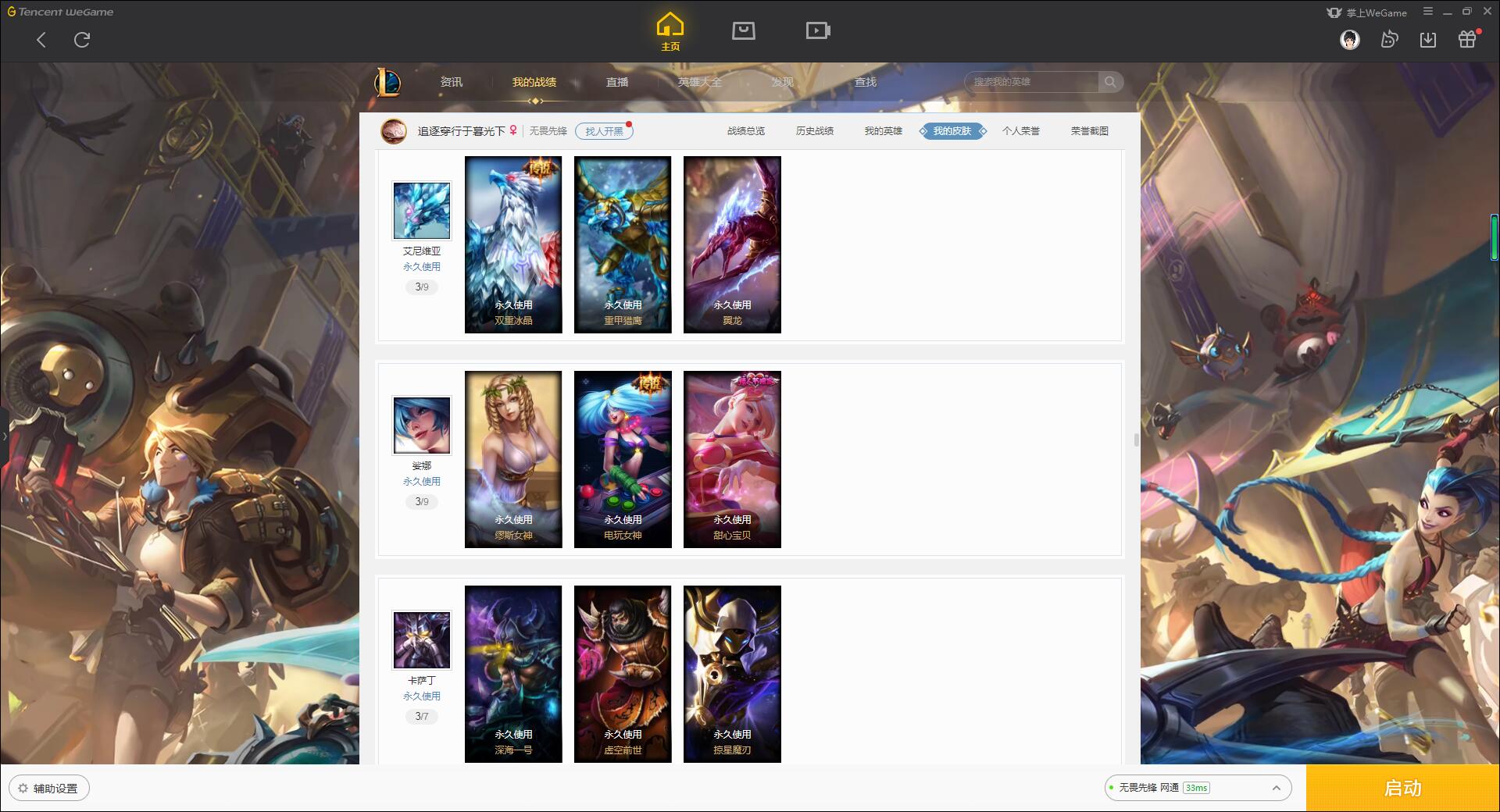Click the 3/7 count under 卡萨丁
Viewport: 1500px width, 812px height.
(x=422, y=717)
